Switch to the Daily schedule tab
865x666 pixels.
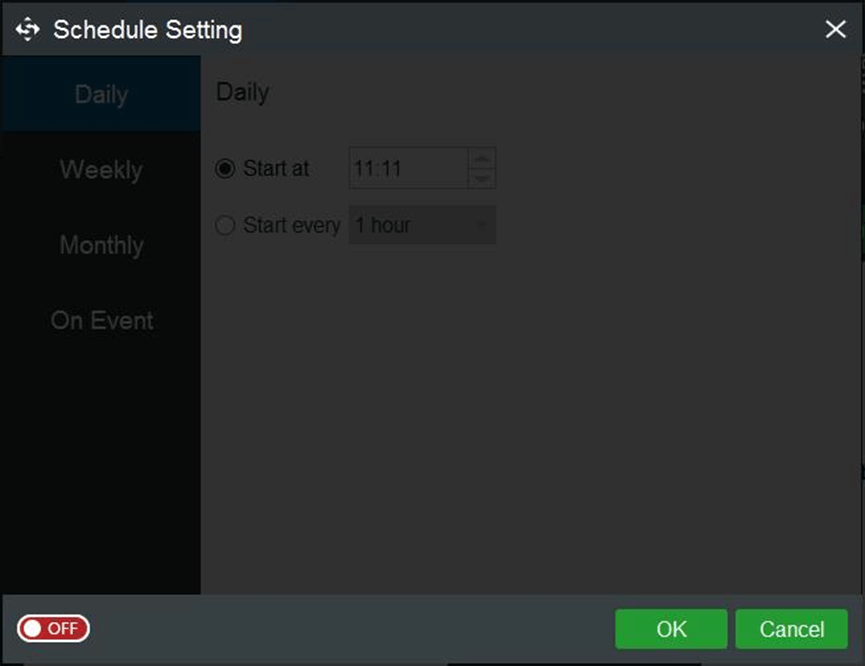[101, 95]
